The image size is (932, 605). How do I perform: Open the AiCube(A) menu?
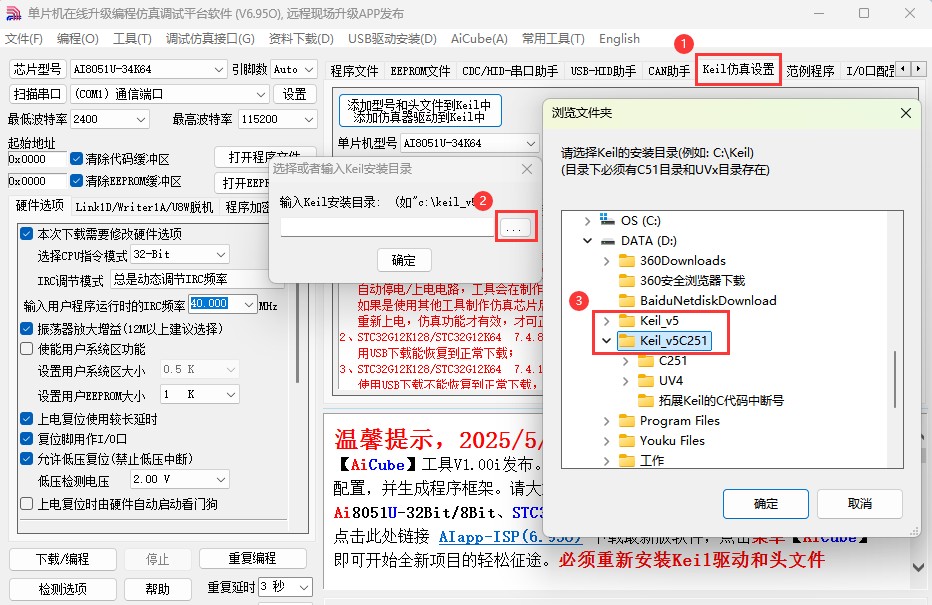point(479,39)
